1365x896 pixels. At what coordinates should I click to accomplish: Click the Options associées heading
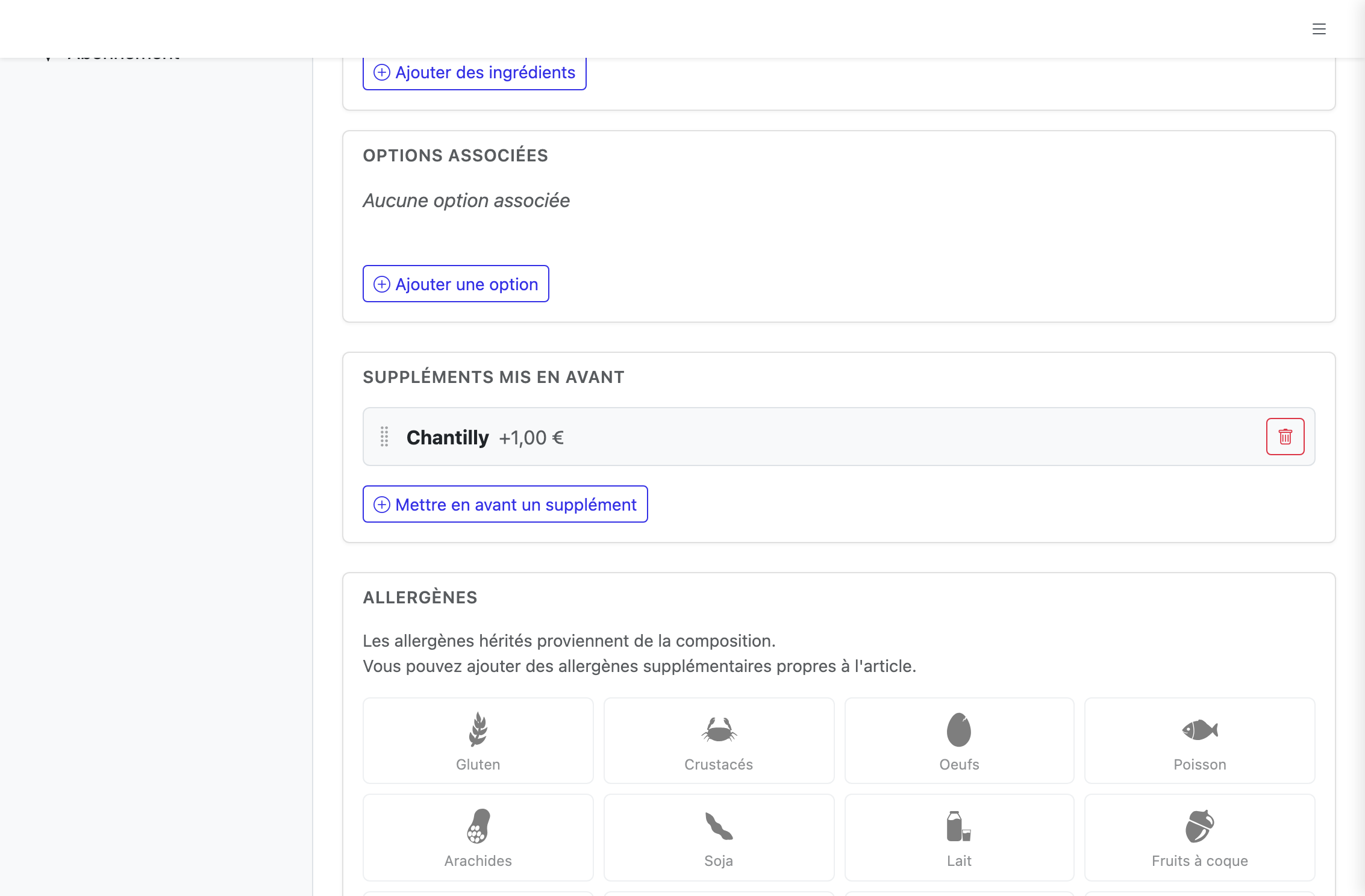click(x=455, y=155)
